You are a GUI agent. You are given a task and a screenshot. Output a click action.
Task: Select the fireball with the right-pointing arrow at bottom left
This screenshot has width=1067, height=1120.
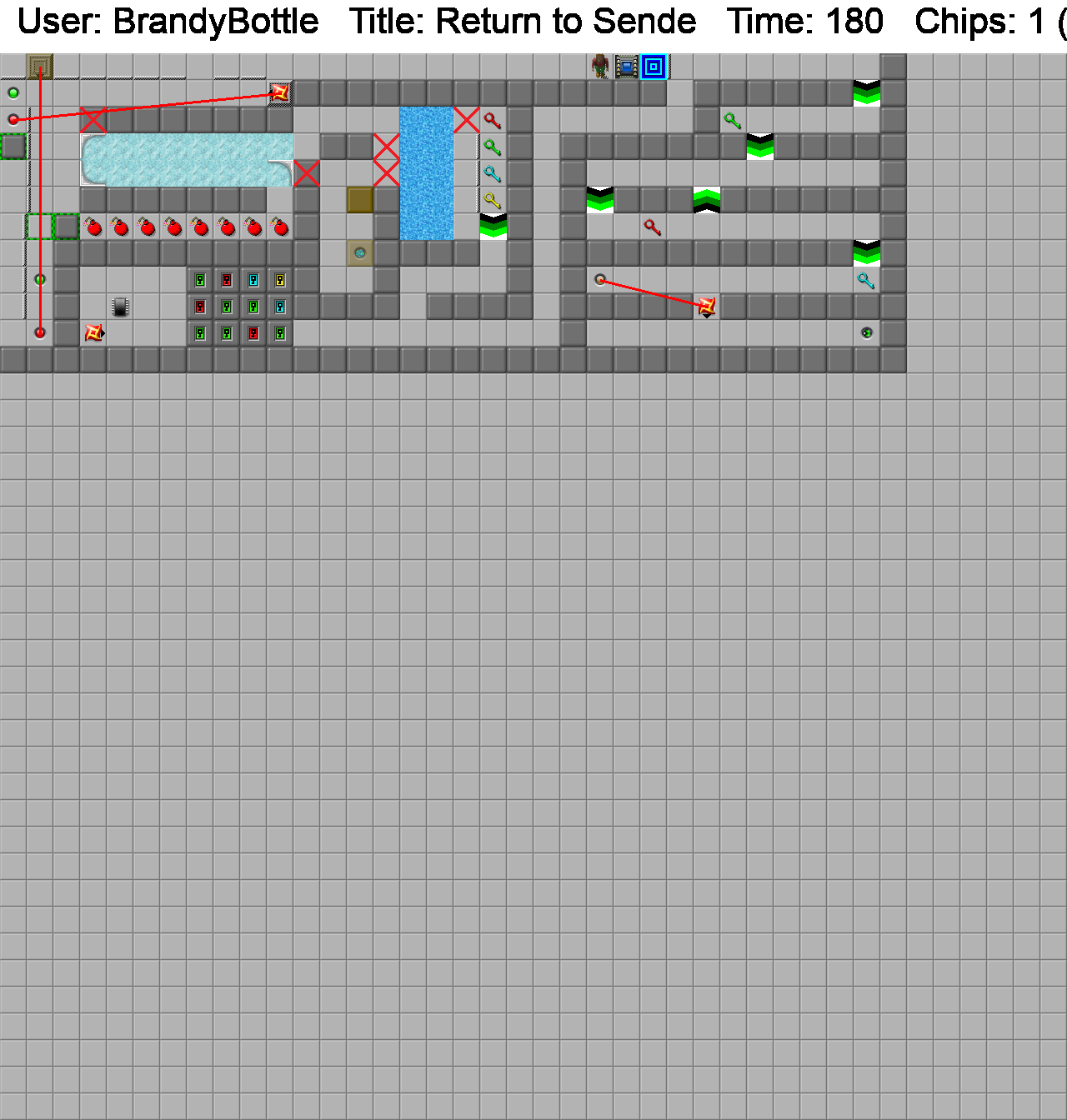pyautogui.click(x=93, y=333)
